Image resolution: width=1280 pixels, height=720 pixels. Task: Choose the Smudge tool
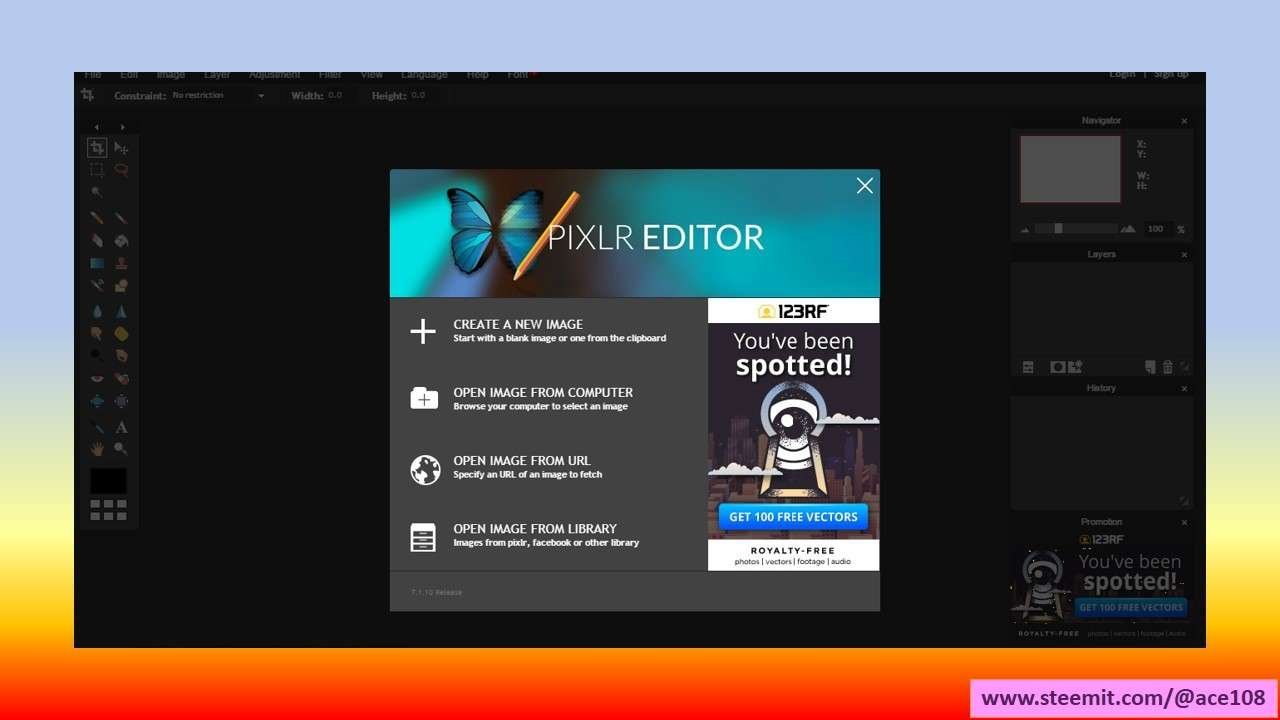tap(97, 333)
